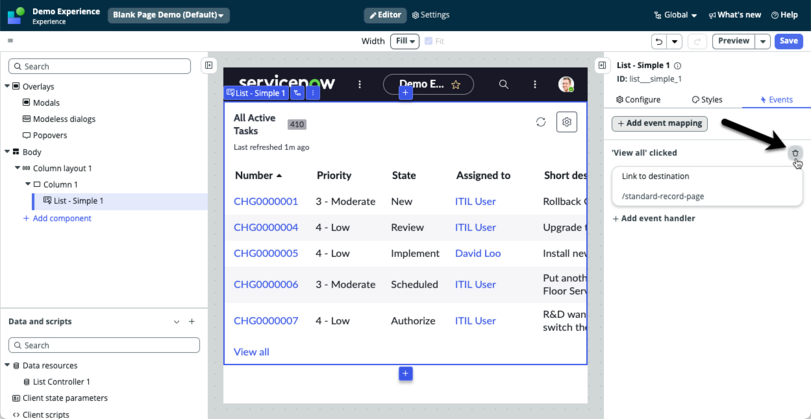Switch to the Configure tab
The image size is (811, 419).
pyautogui.click(x=638, y=100)
